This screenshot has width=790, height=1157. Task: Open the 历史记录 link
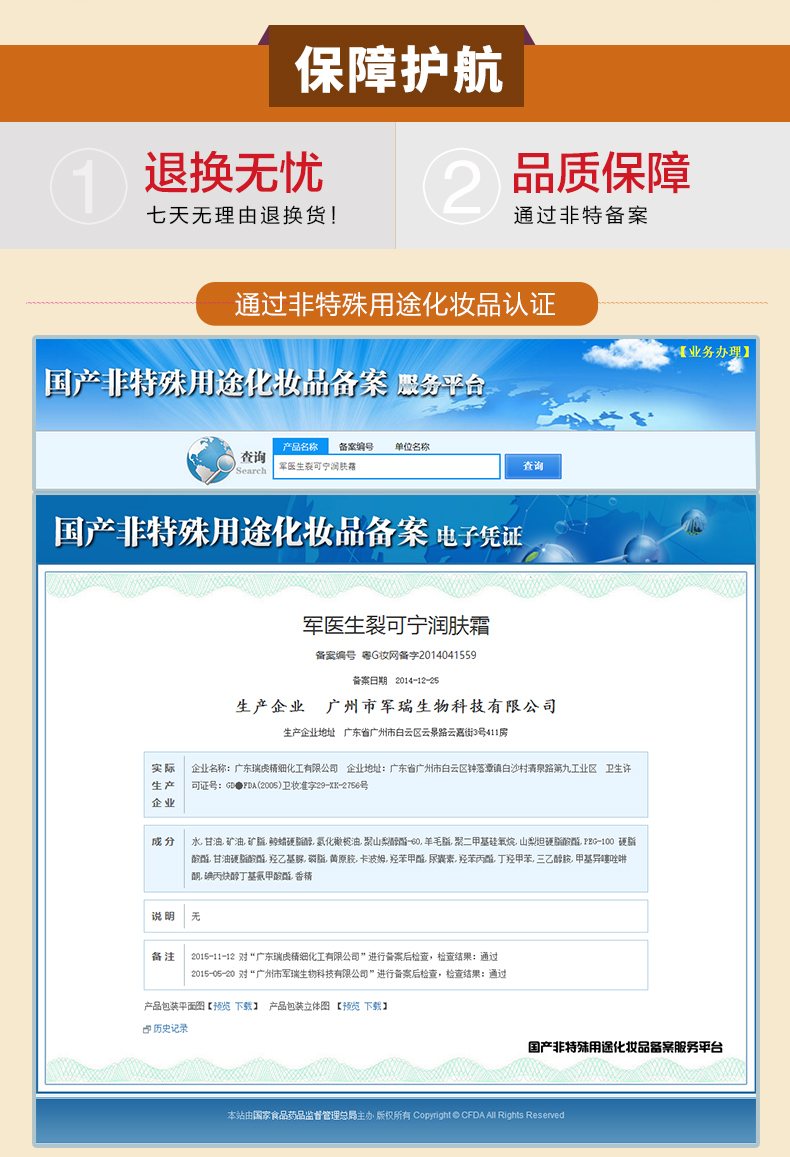[170, 1029]
